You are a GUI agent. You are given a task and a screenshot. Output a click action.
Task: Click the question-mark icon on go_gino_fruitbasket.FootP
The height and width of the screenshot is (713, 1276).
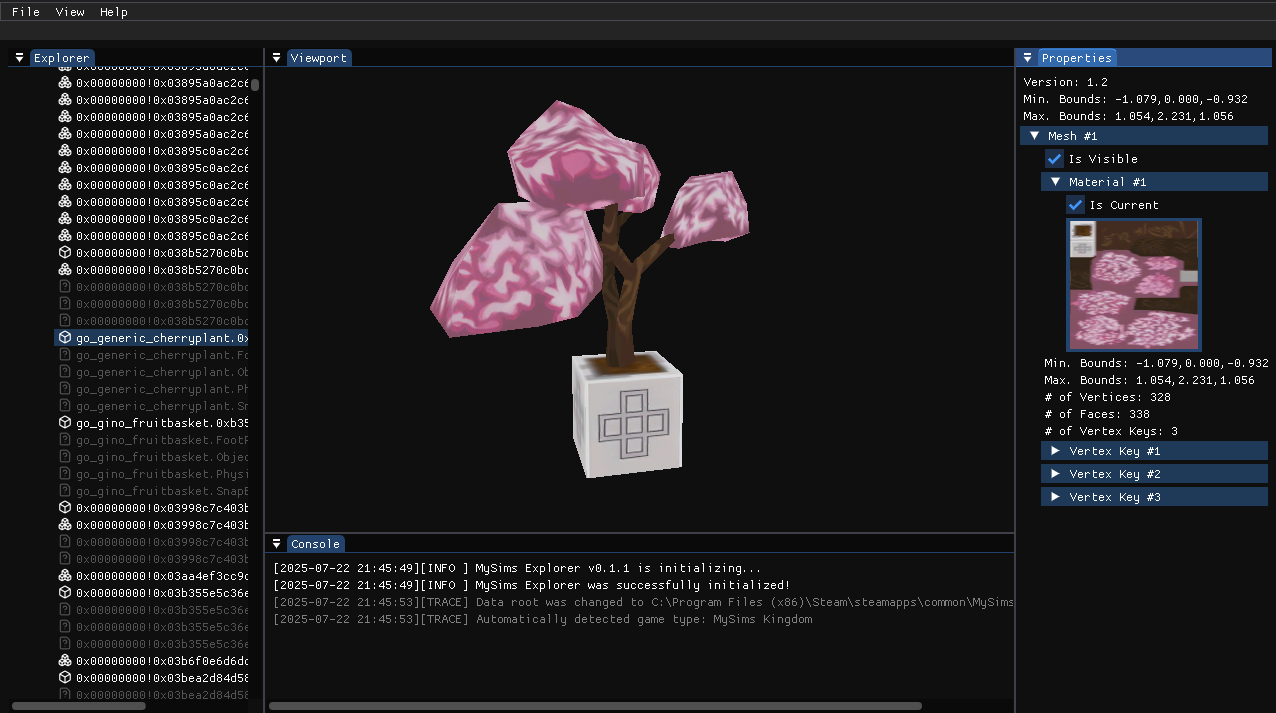click(64, 440)
